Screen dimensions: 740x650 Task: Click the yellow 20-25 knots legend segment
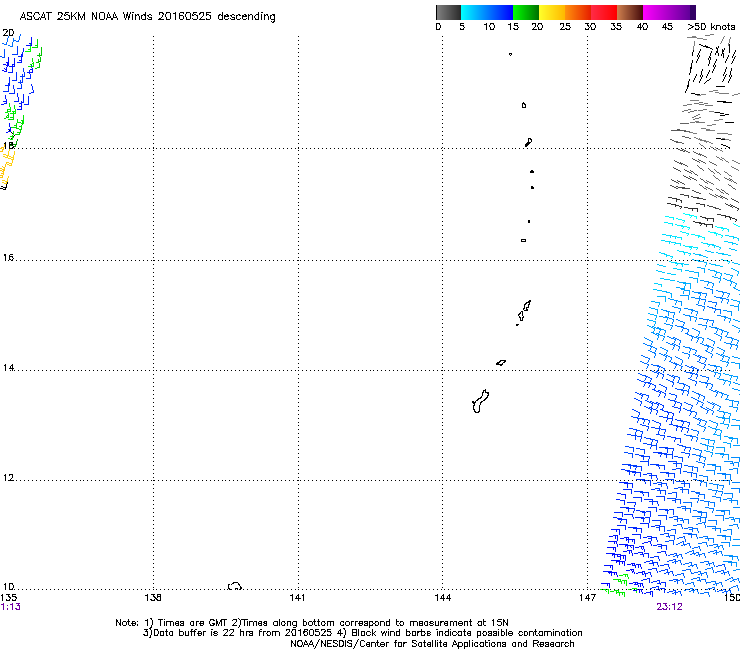point(552,12)
